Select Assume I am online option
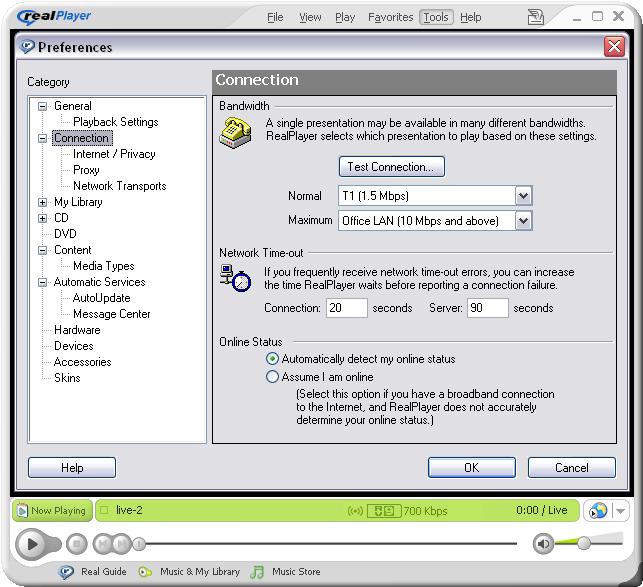 click(x=320, y=377)
